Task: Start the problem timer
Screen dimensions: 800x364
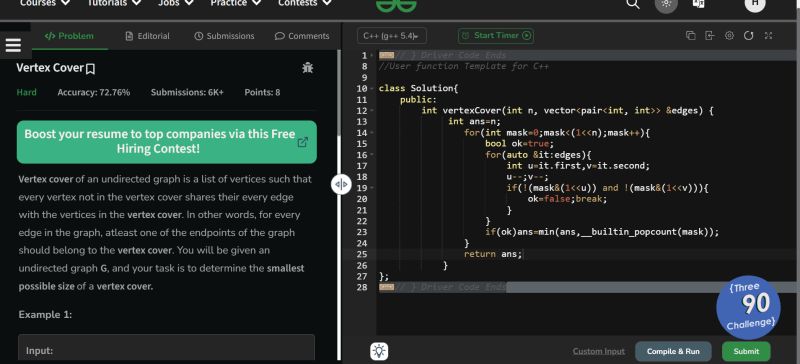Action: [x=496, y=36]
